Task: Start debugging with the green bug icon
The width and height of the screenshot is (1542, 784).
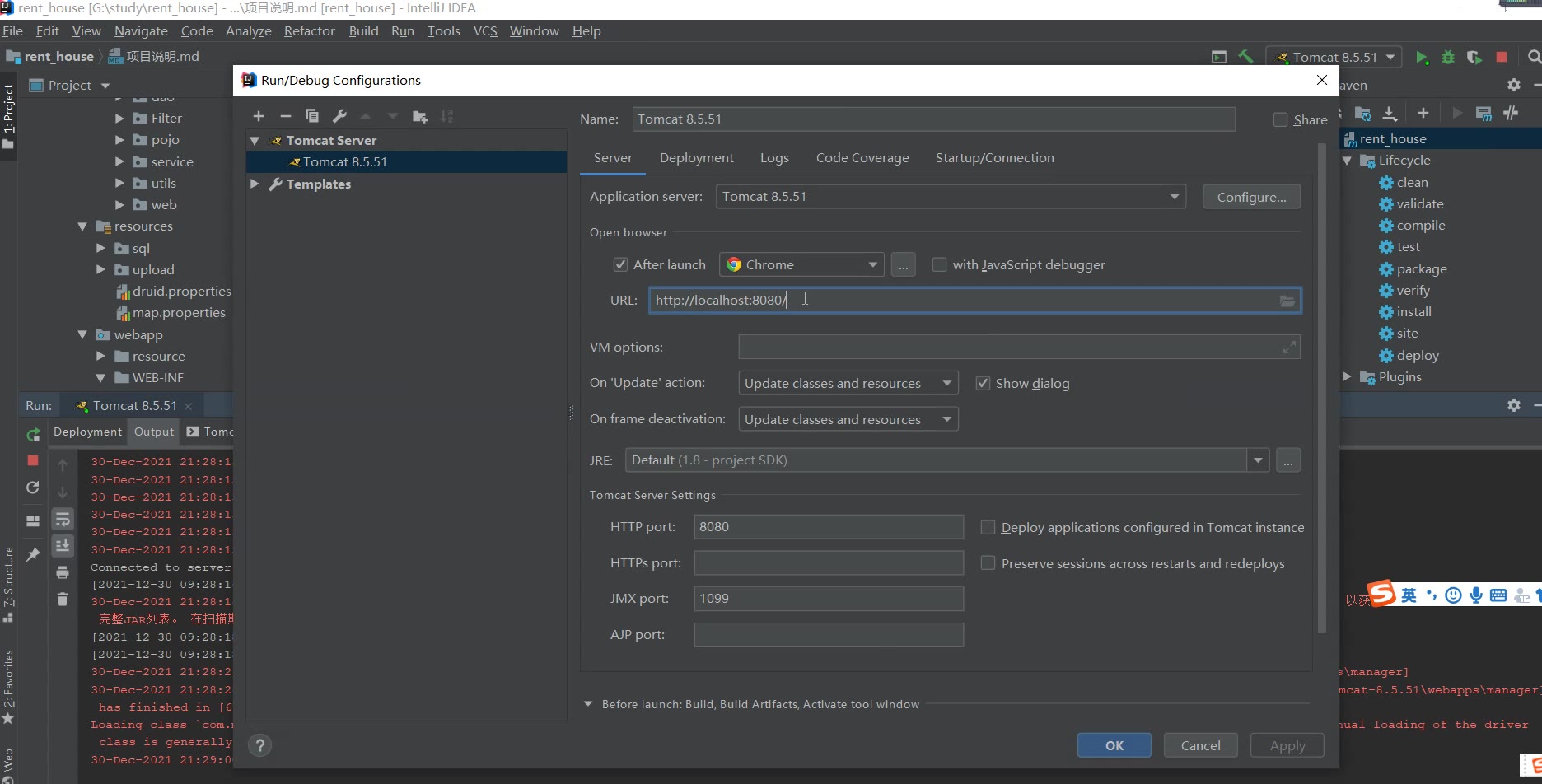Action: pos(1448,57)
